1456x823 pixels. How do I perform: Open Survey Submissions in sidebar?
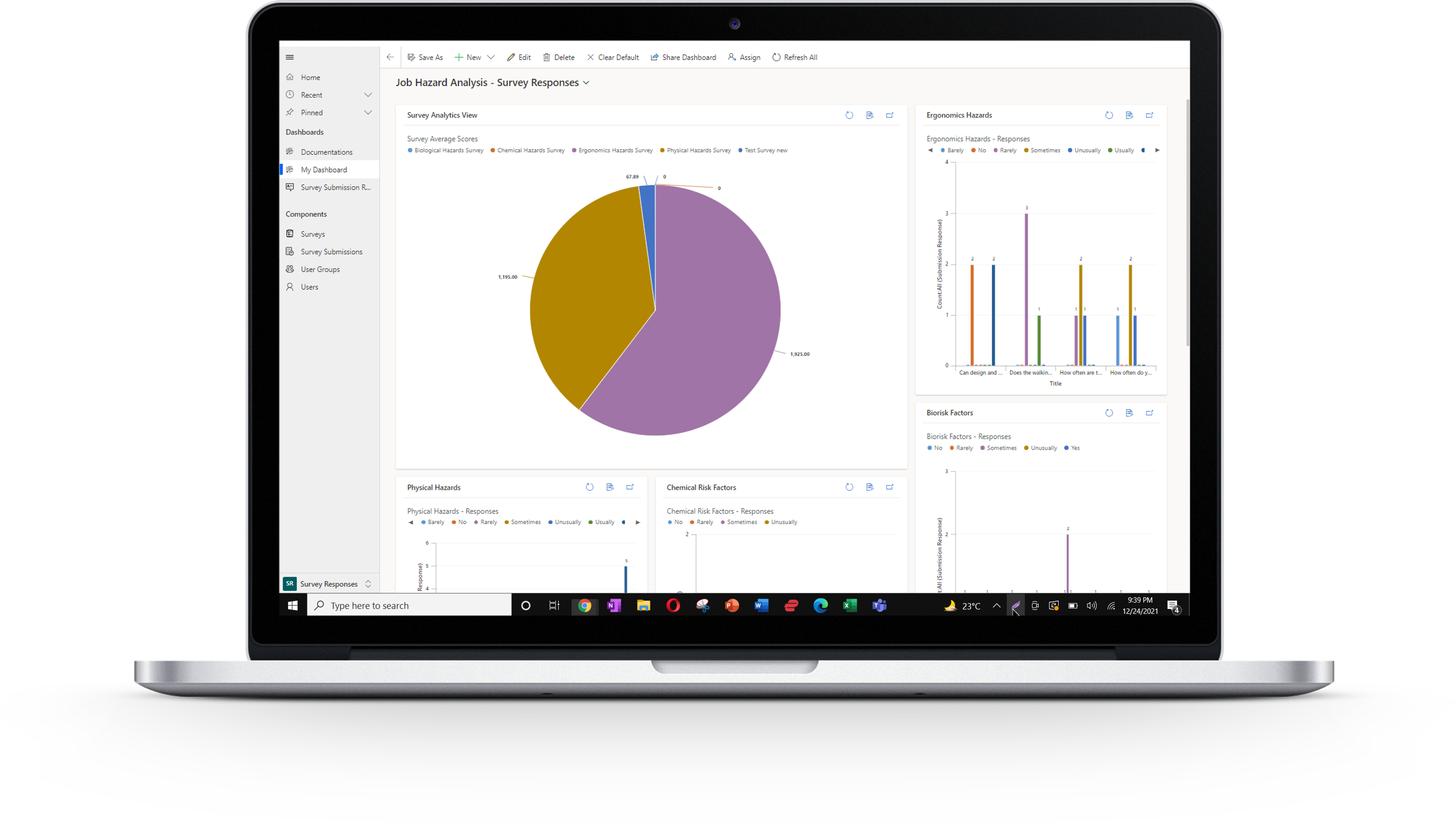[x=331, y=252]
